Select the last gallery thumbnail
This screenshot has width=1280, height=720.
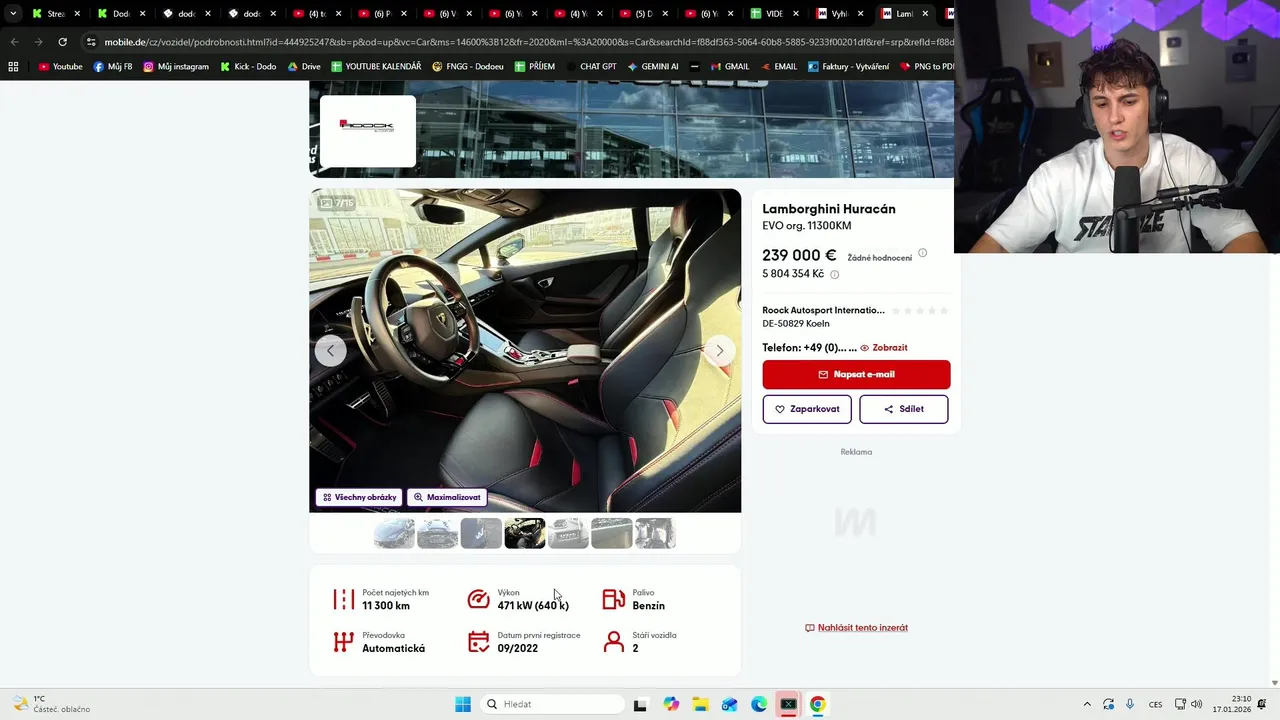pos(655,533)
